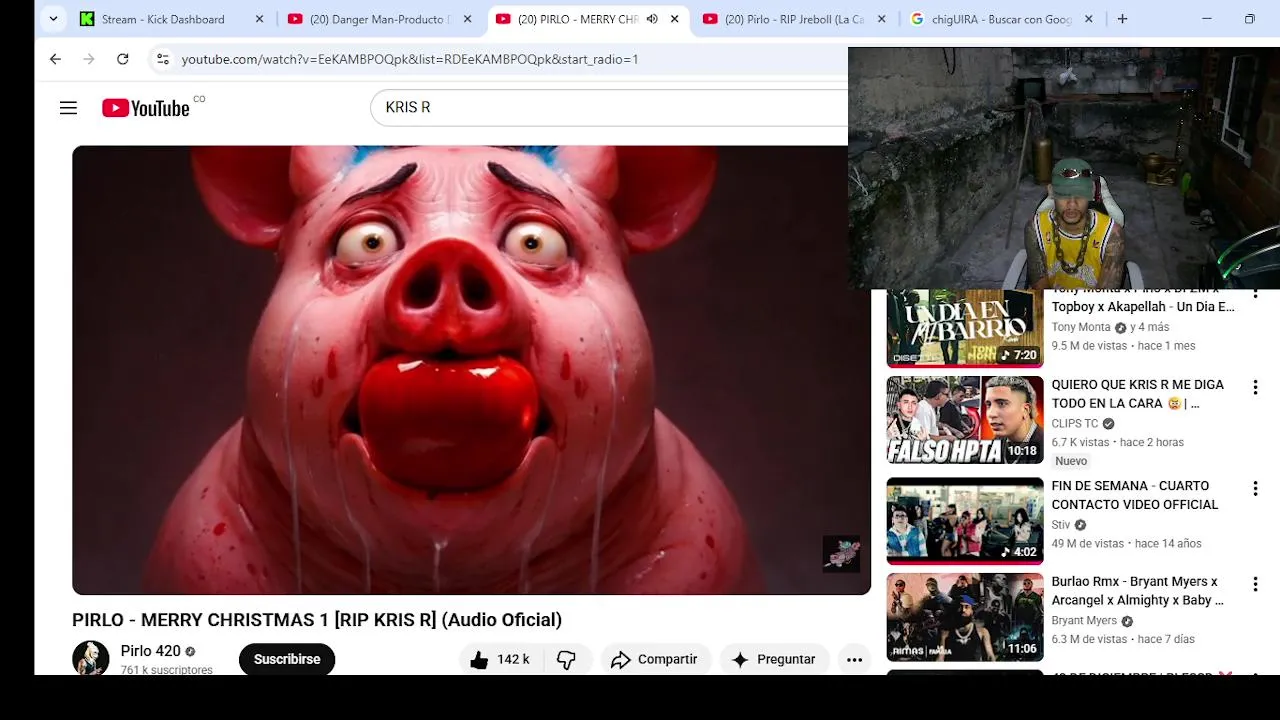Image resolution: width=1280 pixels, height=720 pixels.
Task: Click 6.3 M de vistas text
Action: 1089,640
